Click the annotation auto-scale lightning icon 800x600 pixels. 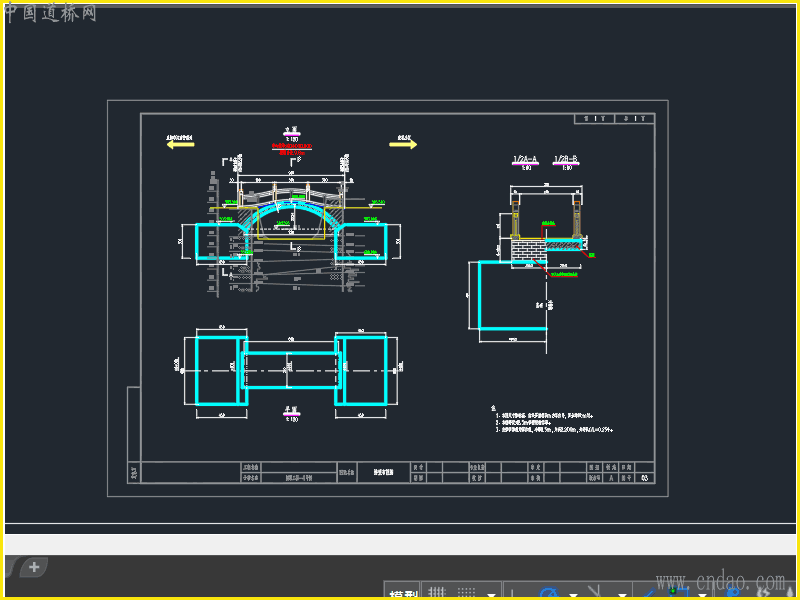[763, 592]
